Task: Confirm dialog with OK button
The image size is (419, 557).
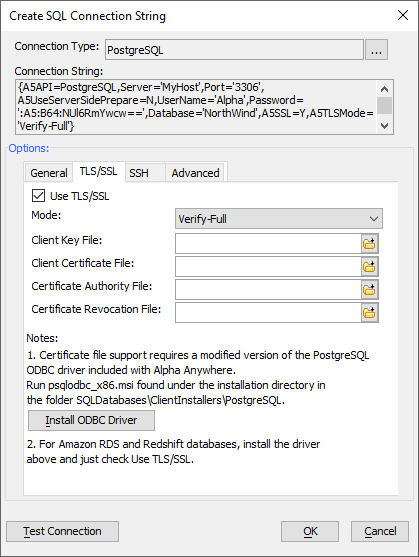Action: click(x=310, y=531)
